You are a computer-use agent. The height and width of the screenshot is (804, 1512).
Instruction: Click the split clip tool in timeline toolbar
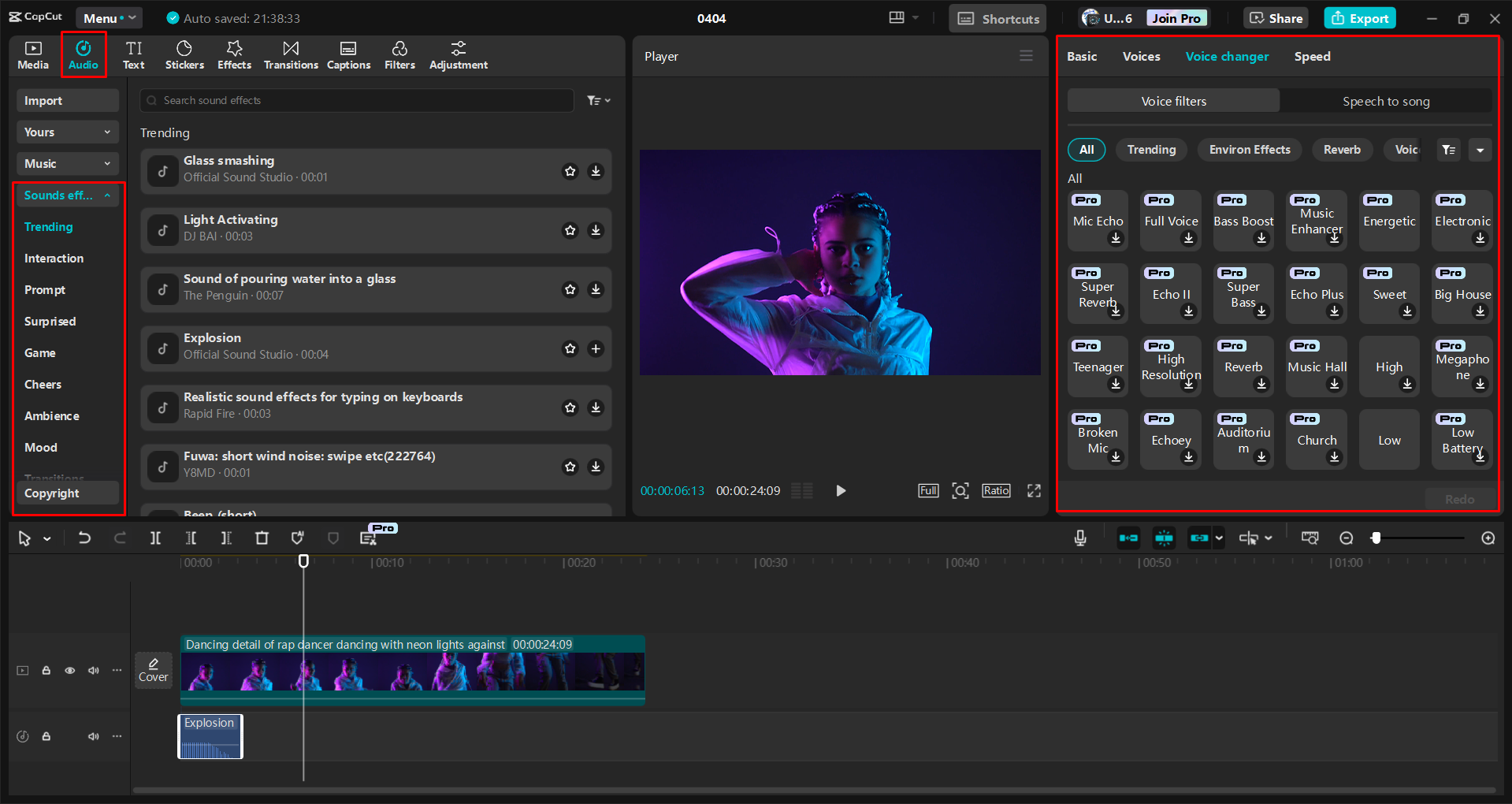click(x=155, y=538)
